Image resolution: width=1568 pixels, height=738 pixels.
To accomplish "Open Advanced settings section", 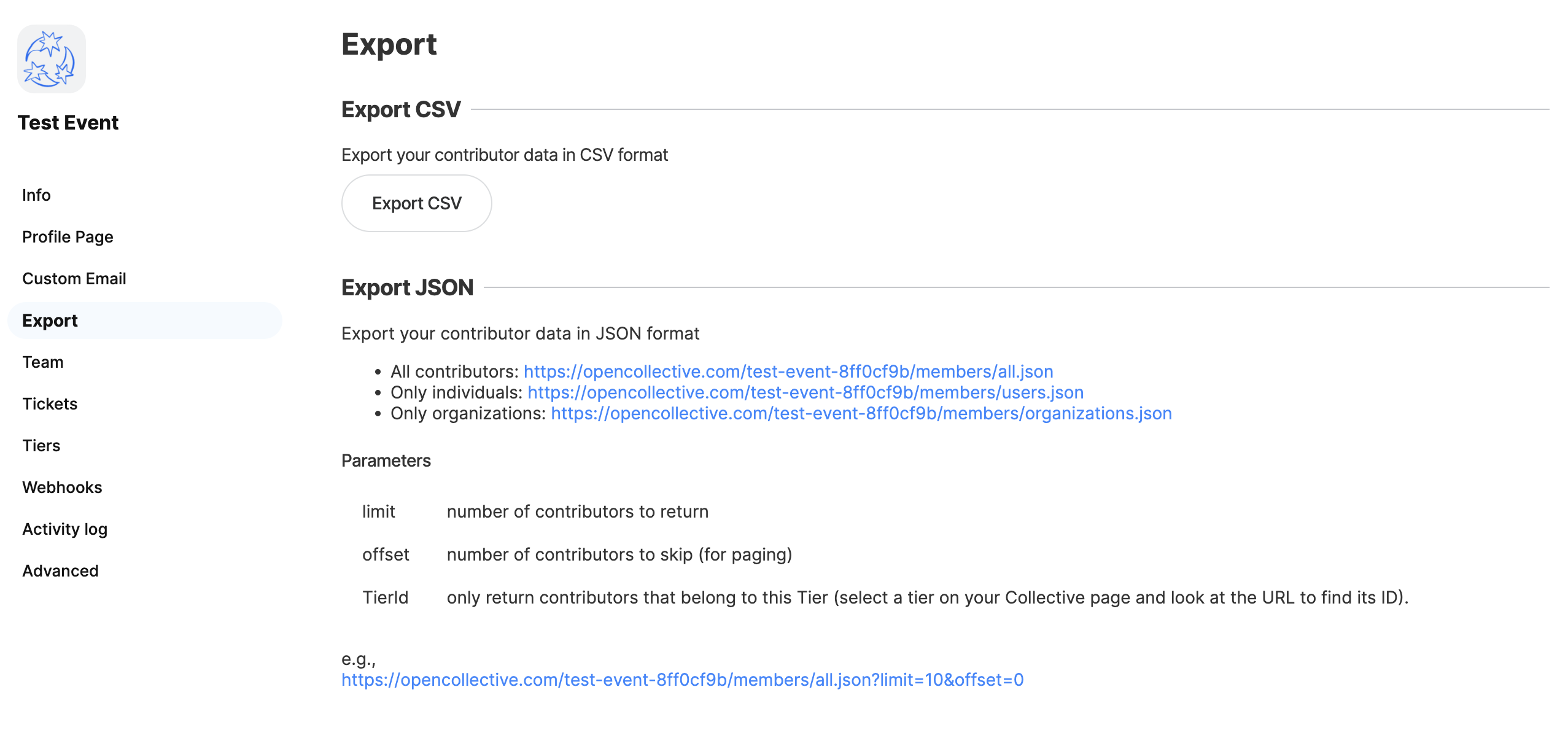I will (x=60, y=571).
